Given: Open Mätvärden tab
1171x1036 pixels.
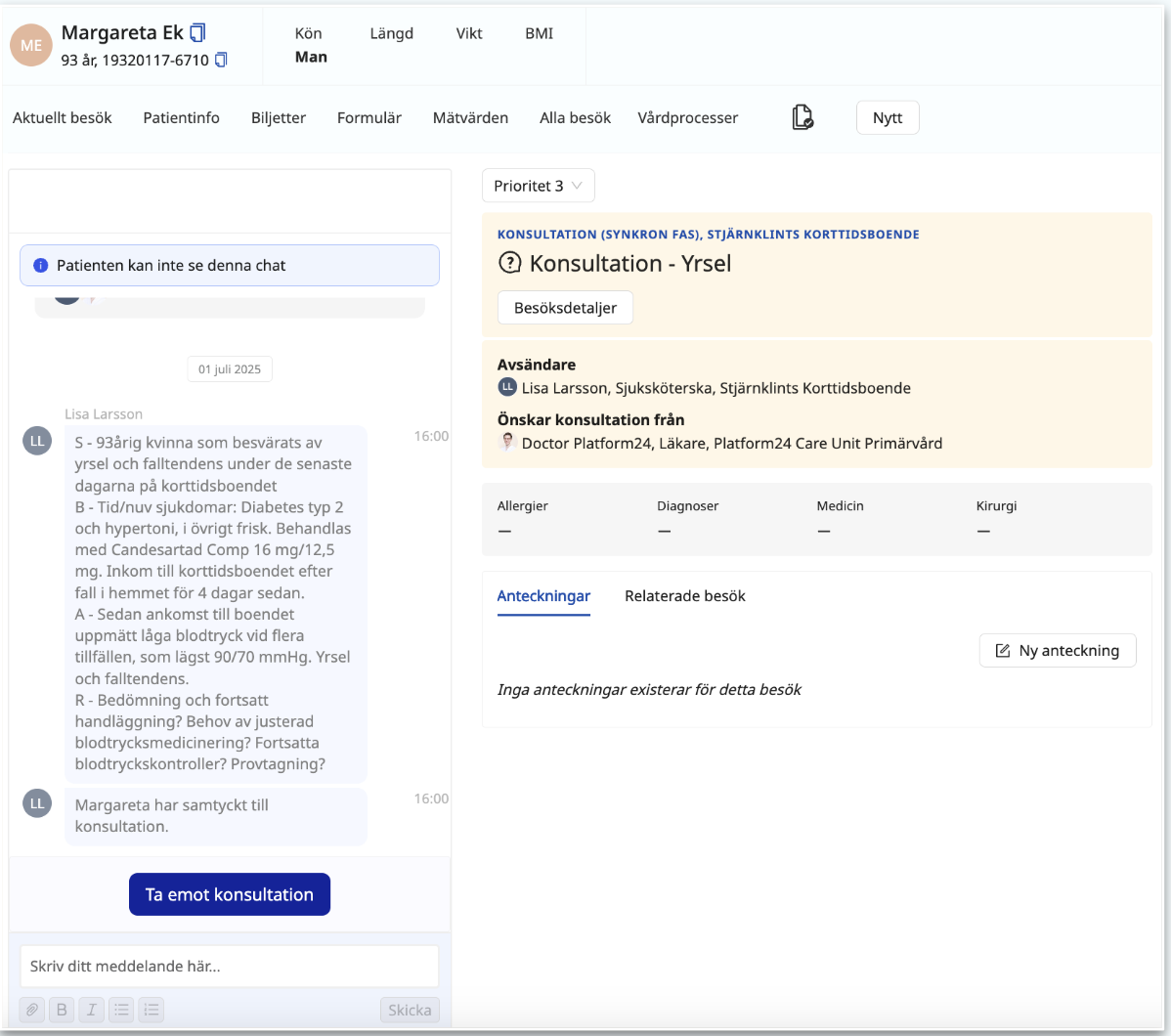Looking at the screenshot, I should tap(470, 118).
